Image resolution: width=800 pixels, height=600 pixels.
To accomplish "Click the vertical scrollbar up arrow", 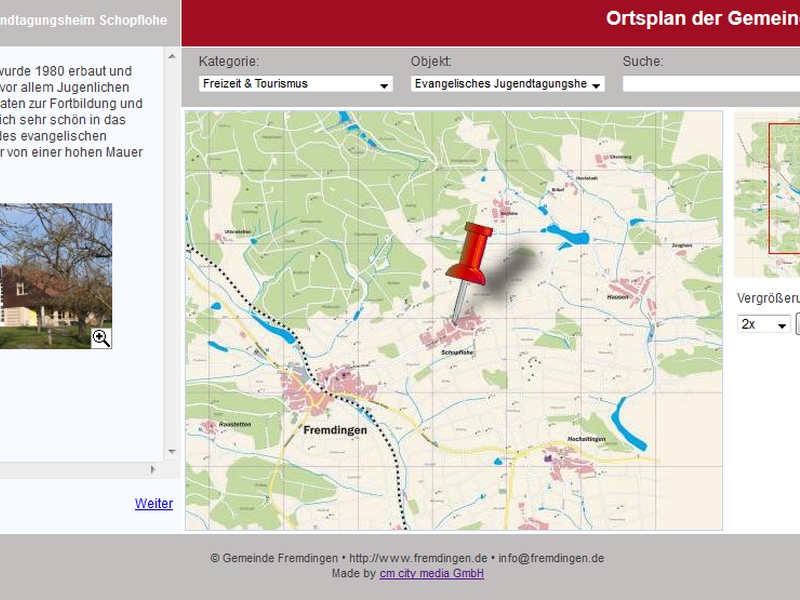I will pos(172,56).
